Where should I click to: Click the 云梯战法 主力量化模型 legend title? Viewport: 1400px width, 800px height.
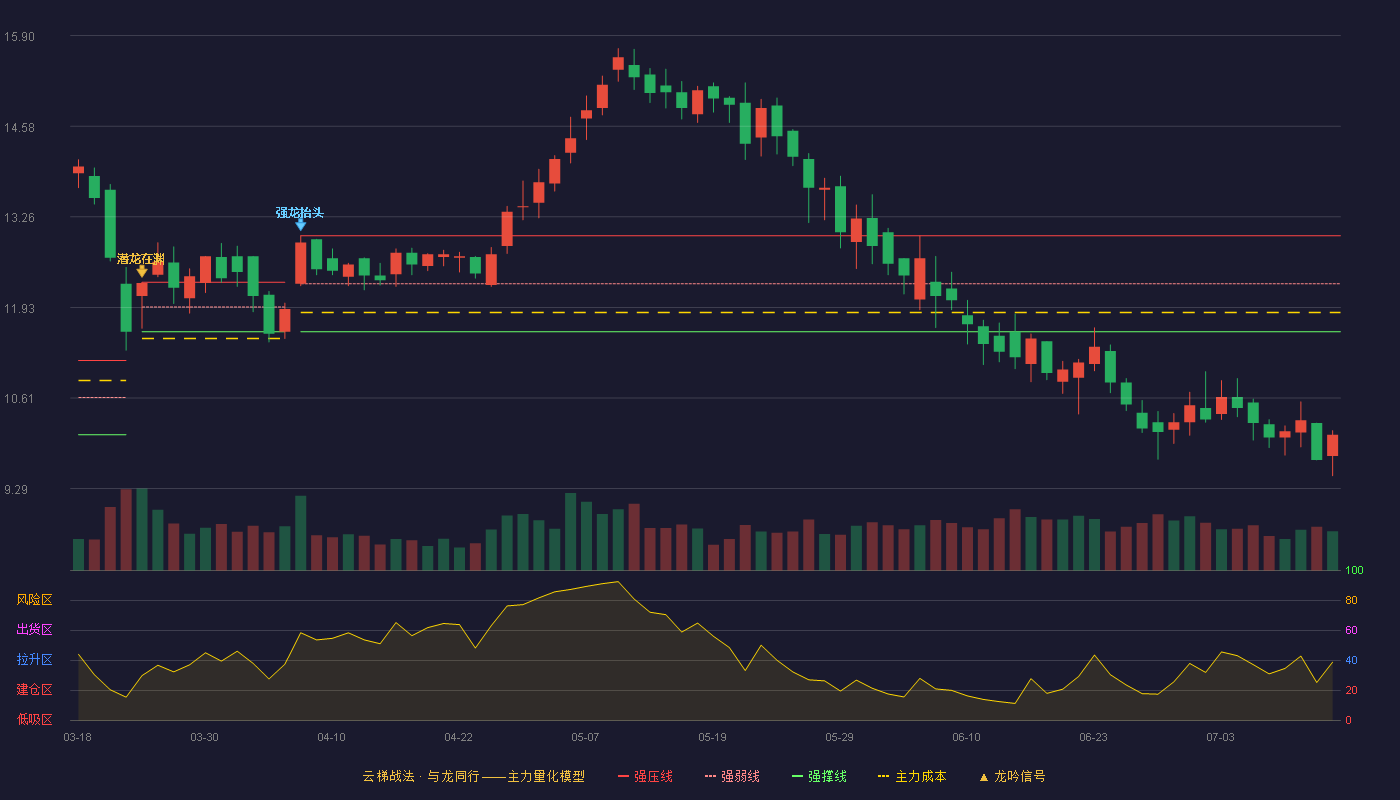pos(473,776)
